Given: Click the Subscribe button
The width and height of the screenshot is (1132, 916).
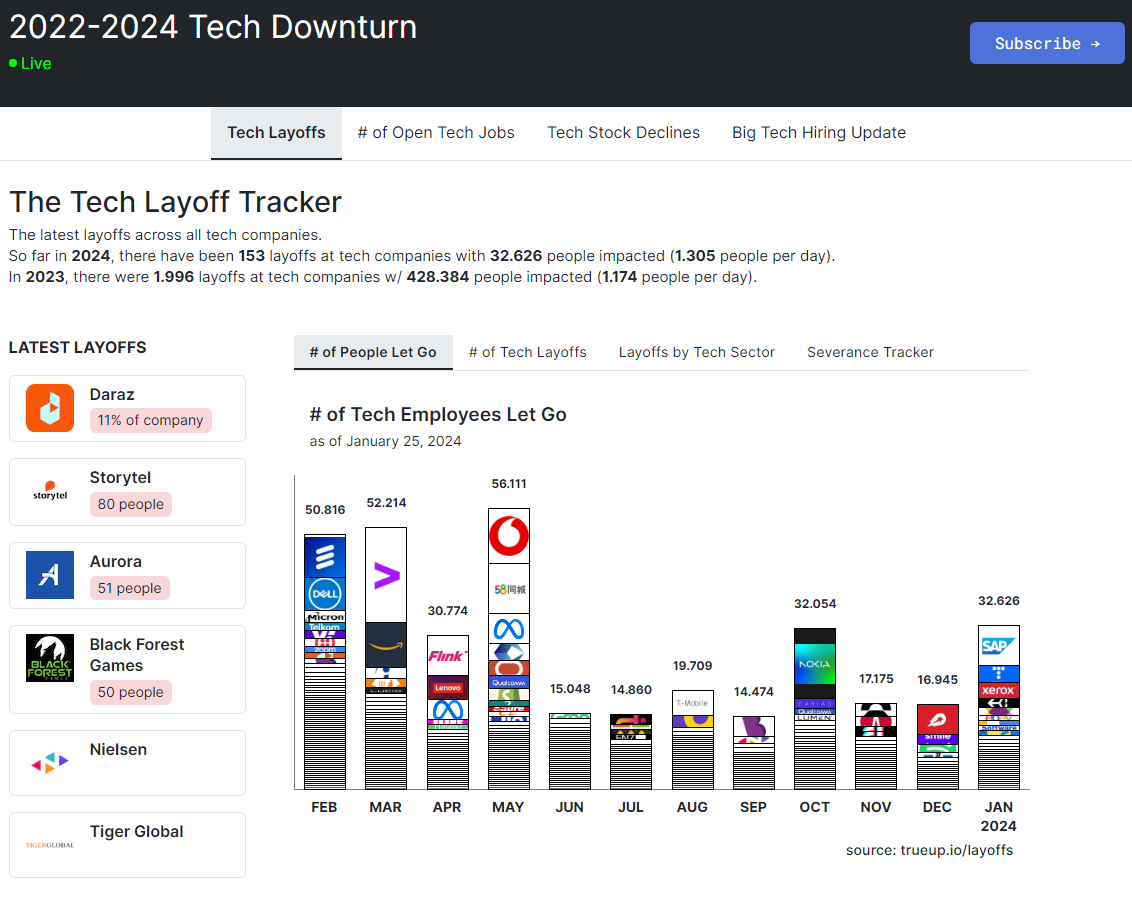Looking at the screenshot, I should 1047,43.
